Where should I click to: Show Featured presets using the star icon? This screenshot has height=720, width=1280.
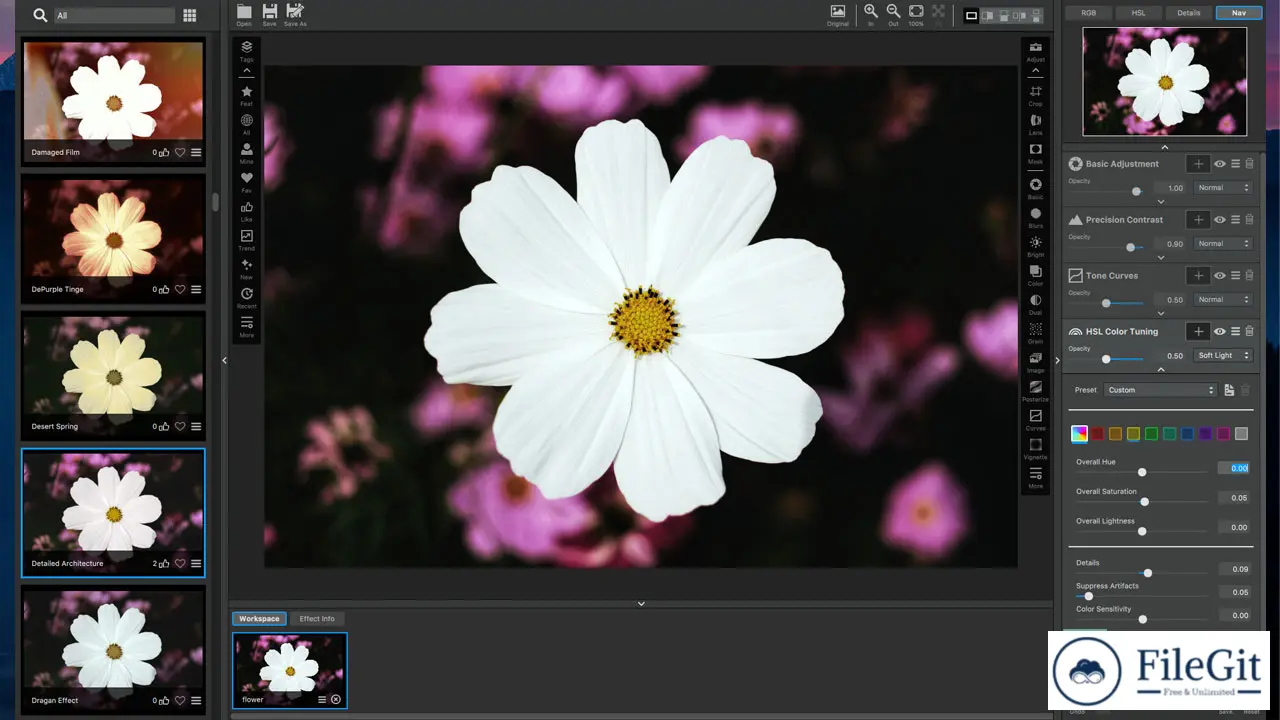coord(246,95)
